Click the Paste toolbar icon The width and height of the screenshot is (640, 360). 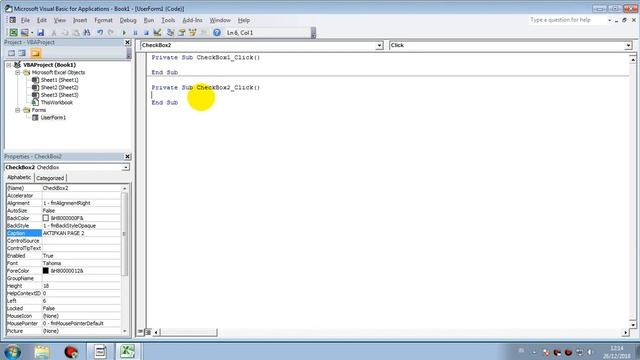point(76,33)
